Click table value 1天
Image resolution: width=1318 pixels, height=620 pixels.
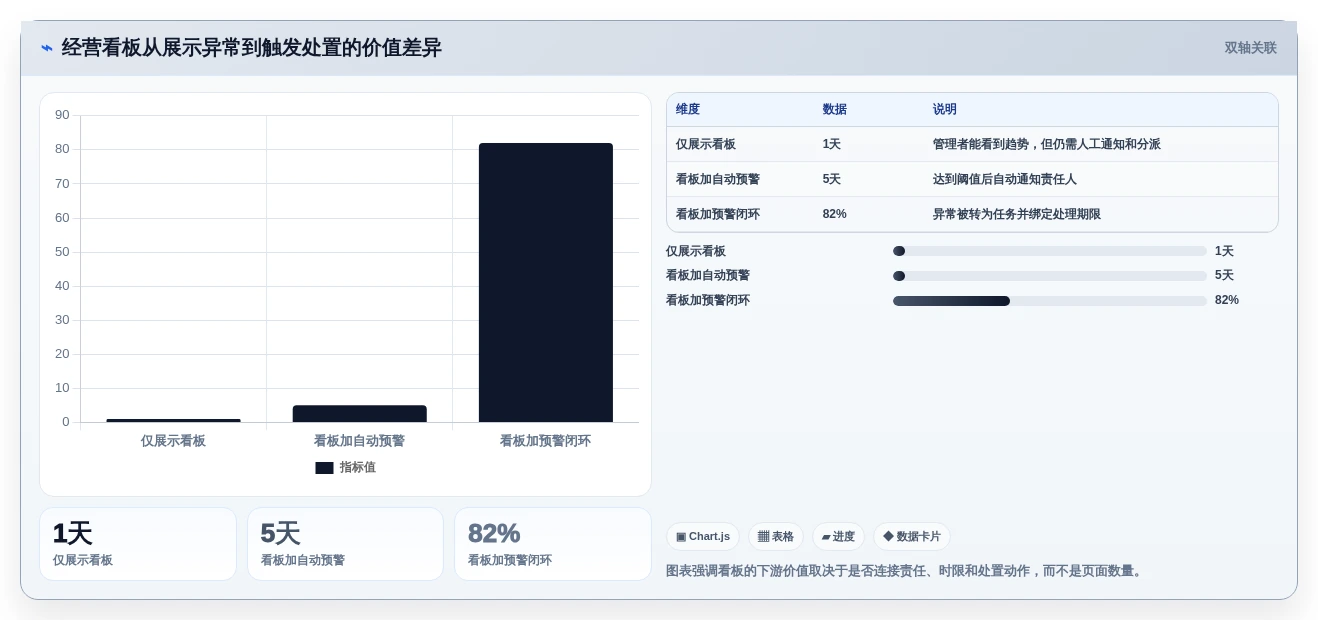pos(832,144)
